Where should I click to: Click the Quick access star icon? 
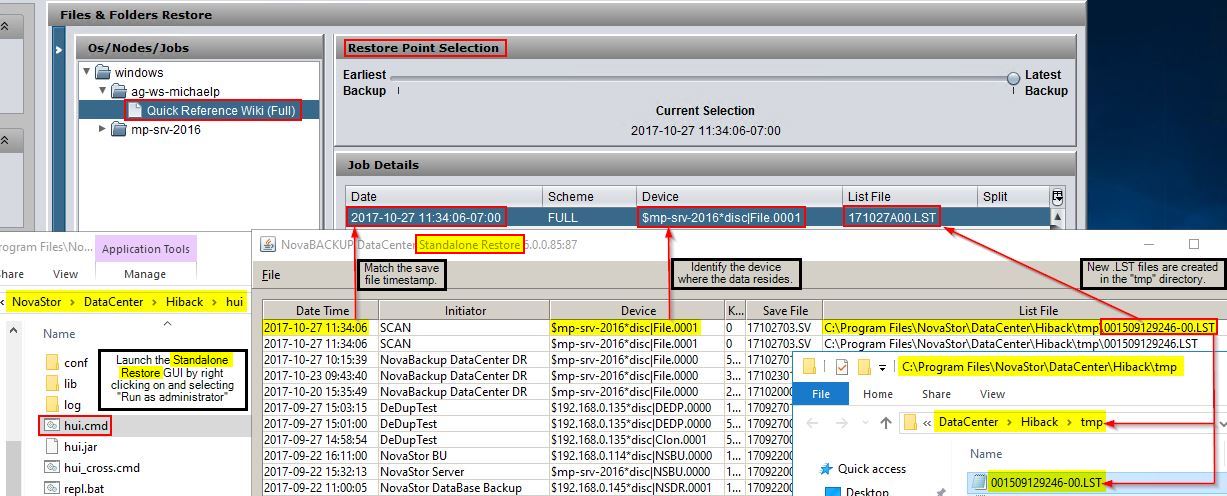pos(825,468)
